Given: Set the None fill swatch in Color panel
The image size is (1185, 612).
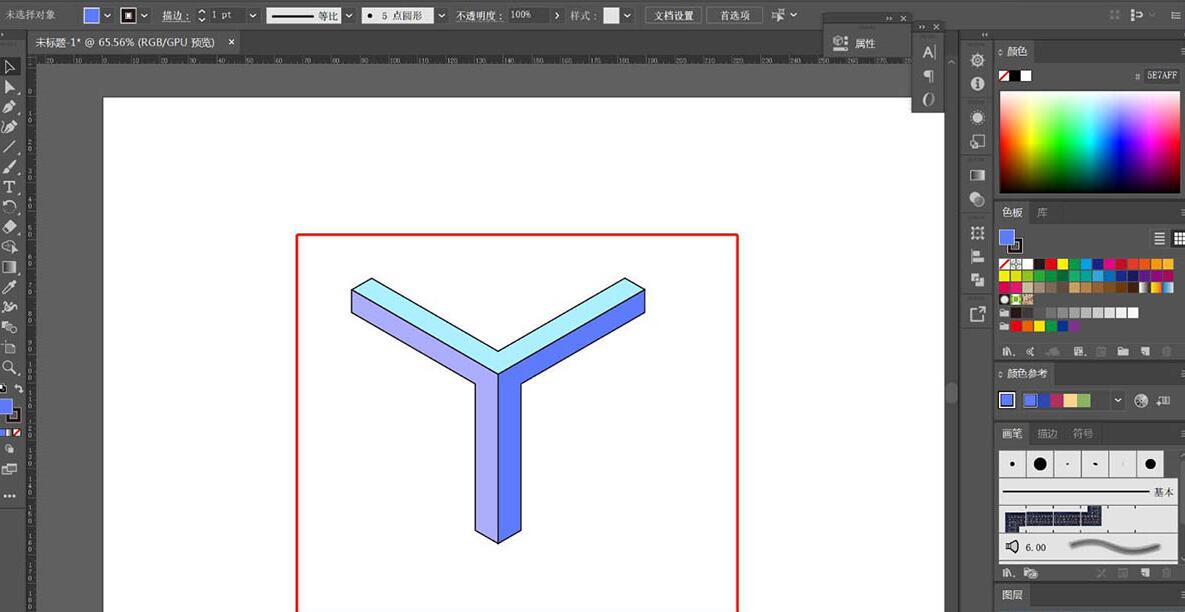Looking at the screenshot, I should point(1004,76).
